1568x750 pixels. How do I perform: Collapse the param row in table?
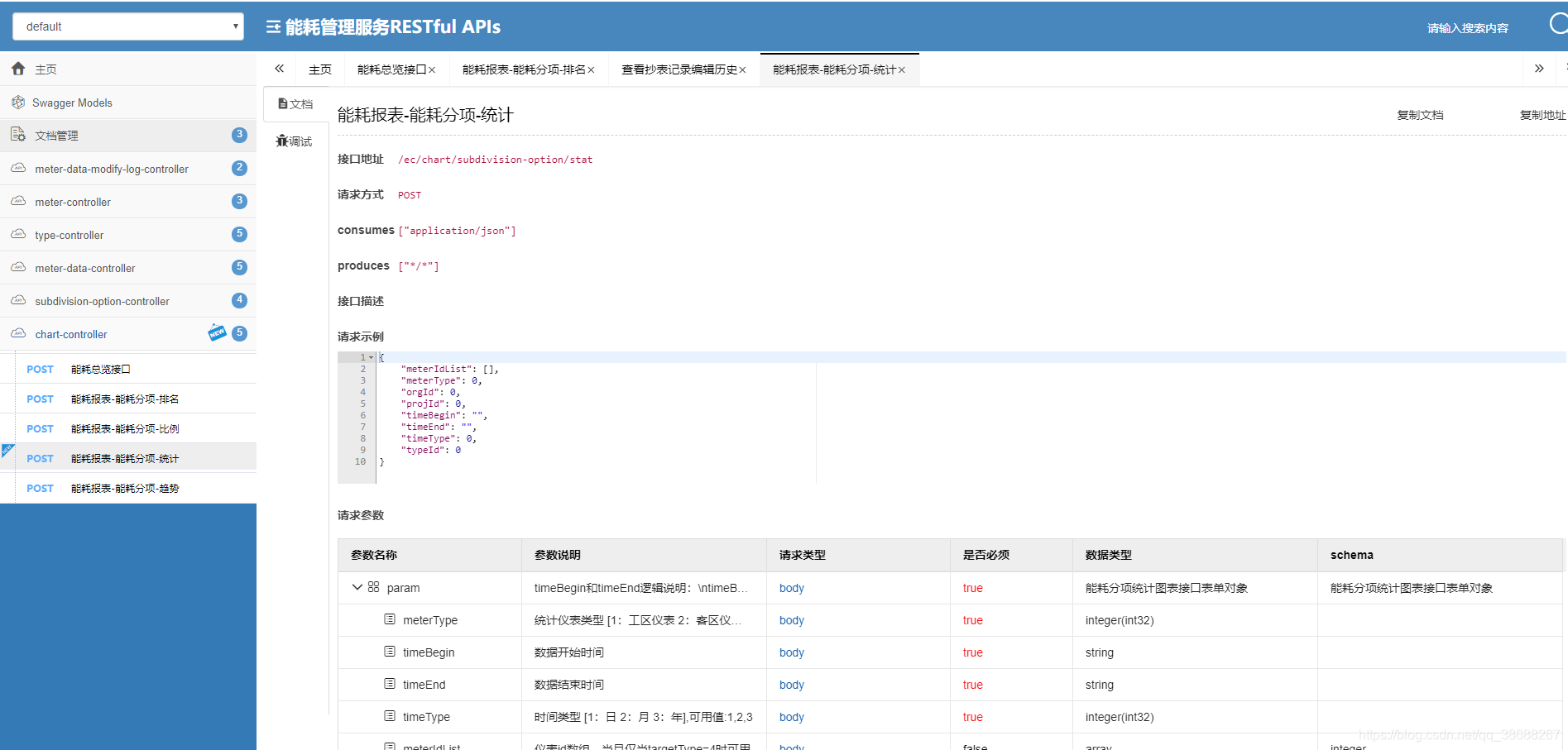click(x=357, y=587)
